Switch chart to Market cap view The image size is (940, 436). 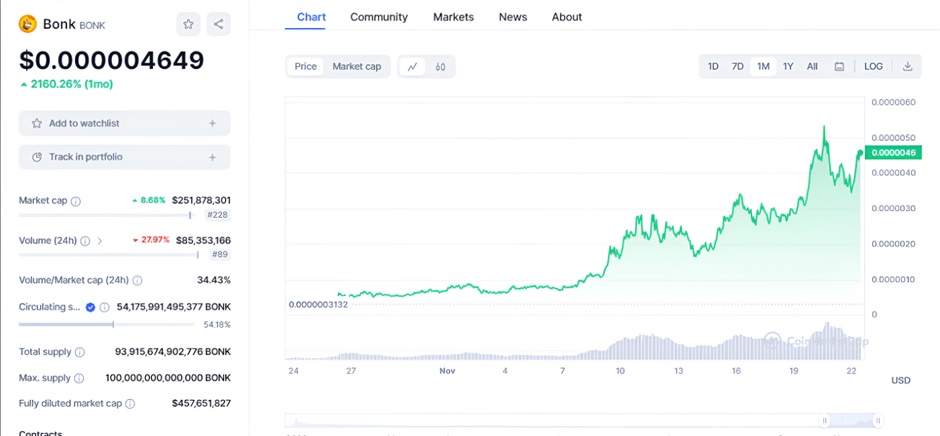pyautogui.click(x=356, y=67)
